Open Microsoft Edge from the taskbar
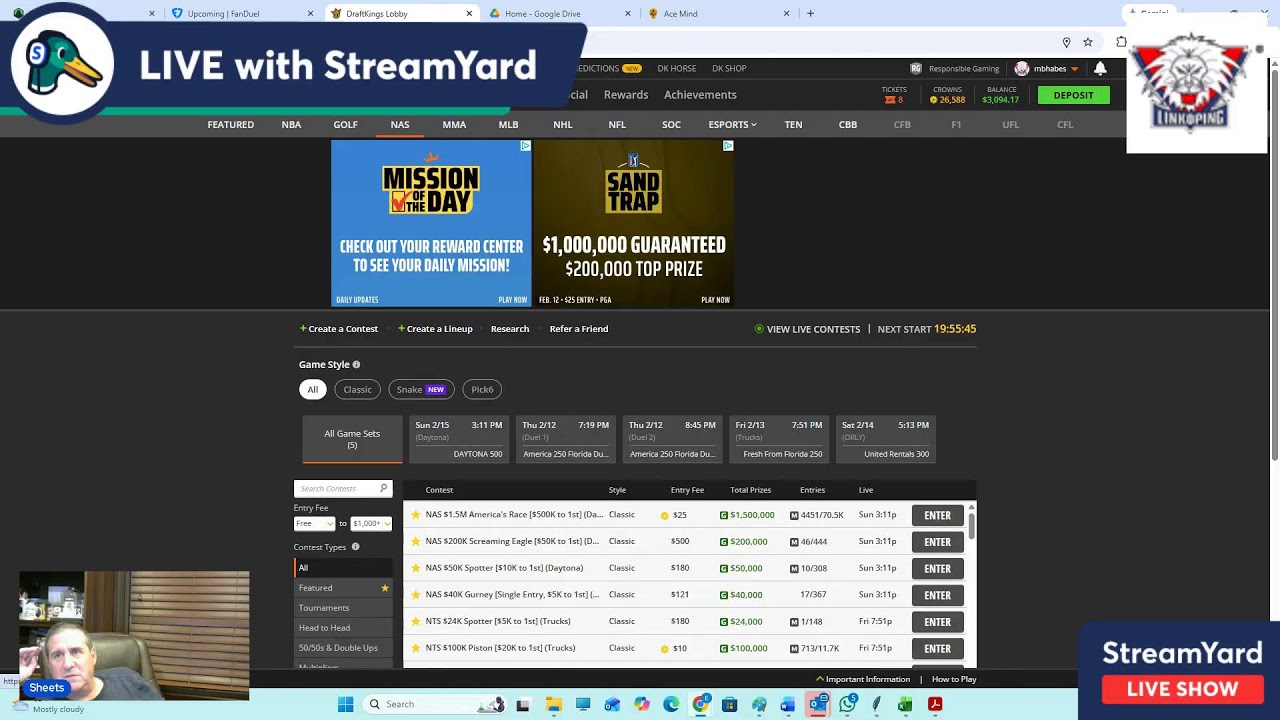This screenshot has height=720, width=1280. [x=671, y=704]
